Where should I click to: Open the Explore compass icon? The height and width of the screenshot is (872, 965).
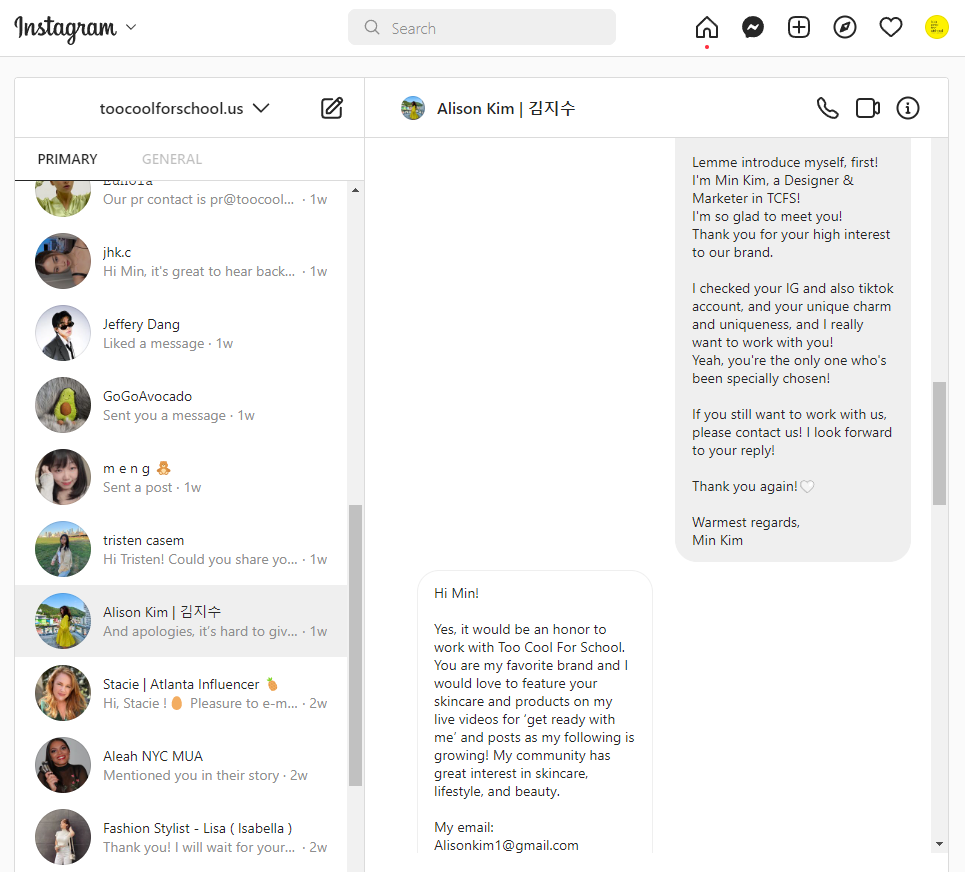(x=844, y=27)
